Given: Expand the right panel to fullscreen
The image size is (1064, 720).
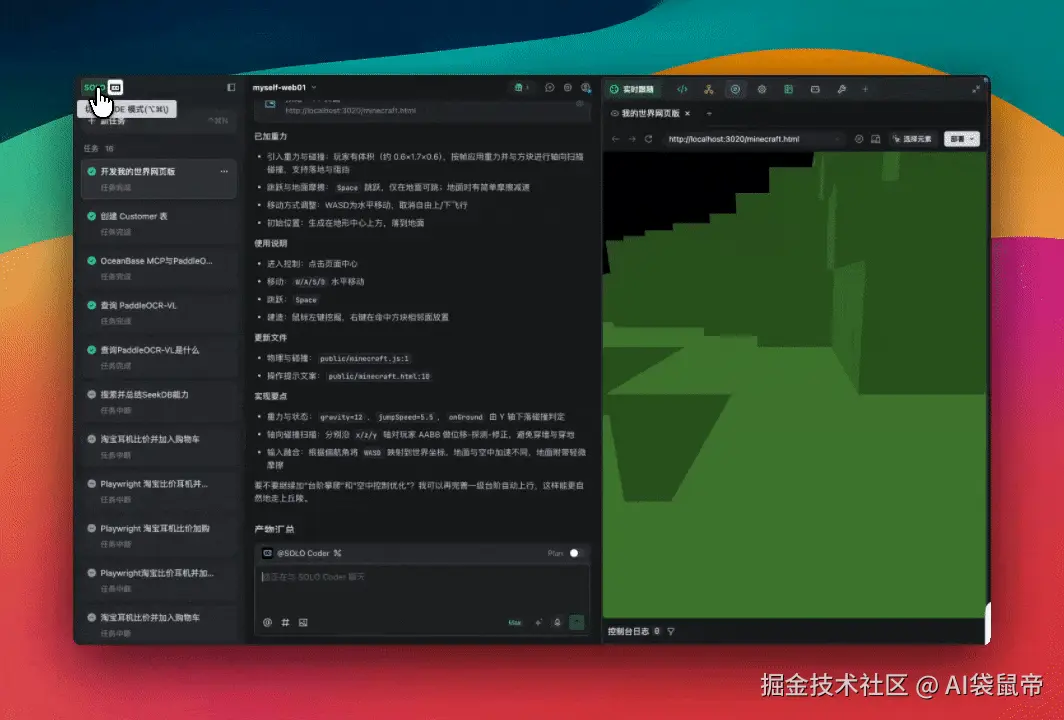Looking at the screenshot, I should tap(976, 90).
